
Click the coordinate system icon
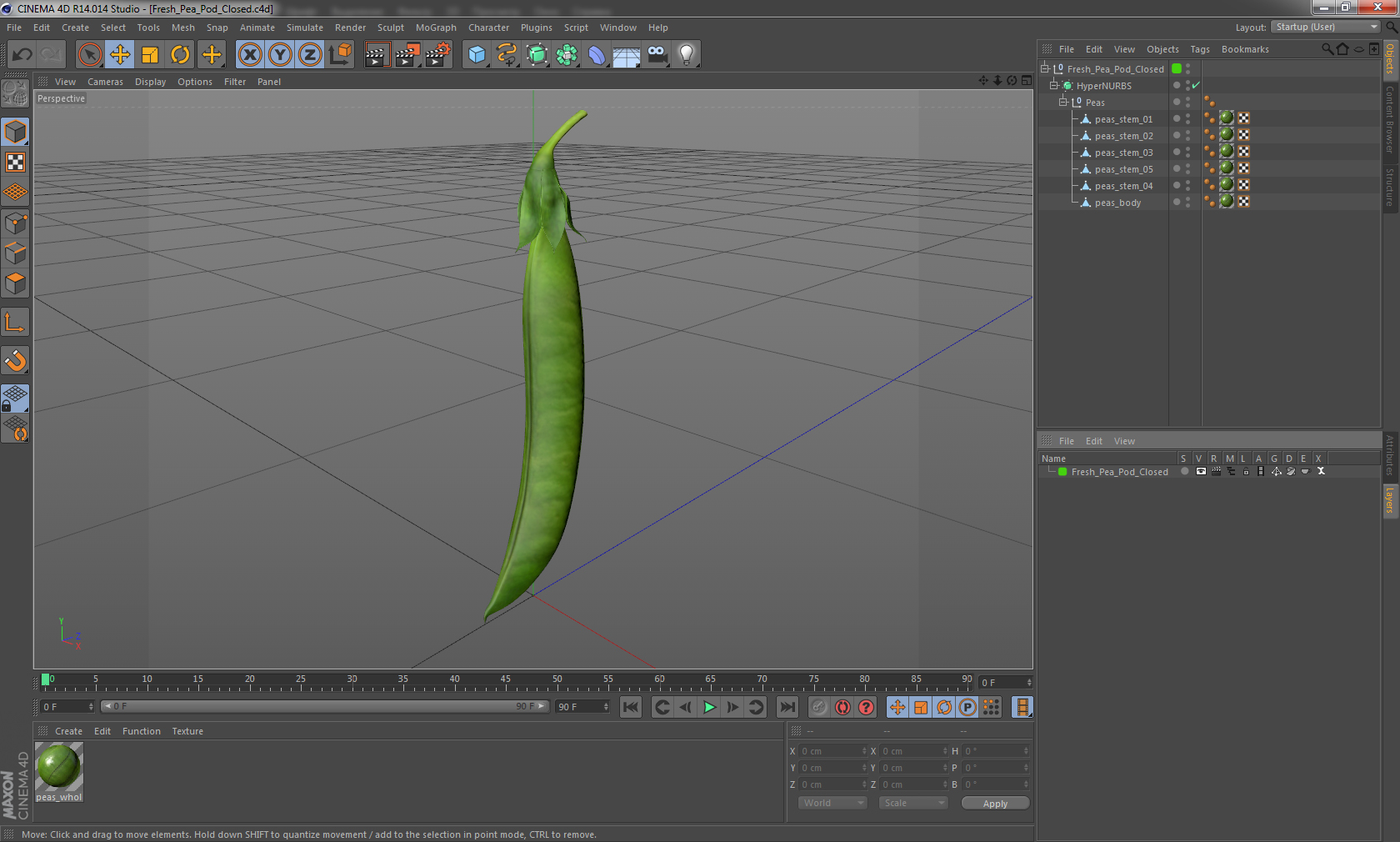pyautogui.click(x=340, y=55)
